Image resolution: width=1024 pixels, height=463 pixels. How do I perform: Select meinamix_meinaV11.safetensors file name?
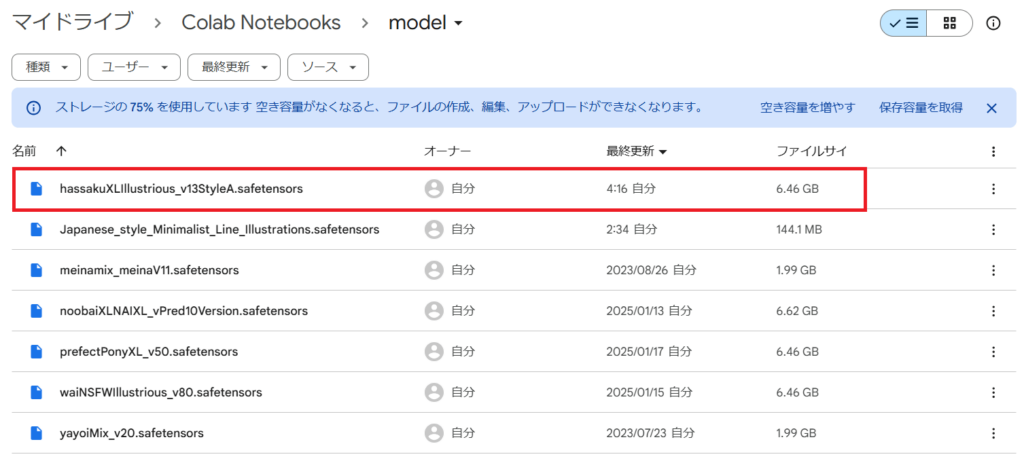point(149,270)
